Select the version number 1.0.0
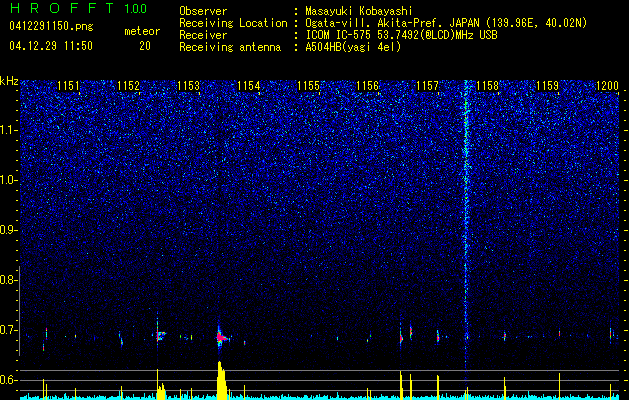629x400 pixels. (135, 8)
